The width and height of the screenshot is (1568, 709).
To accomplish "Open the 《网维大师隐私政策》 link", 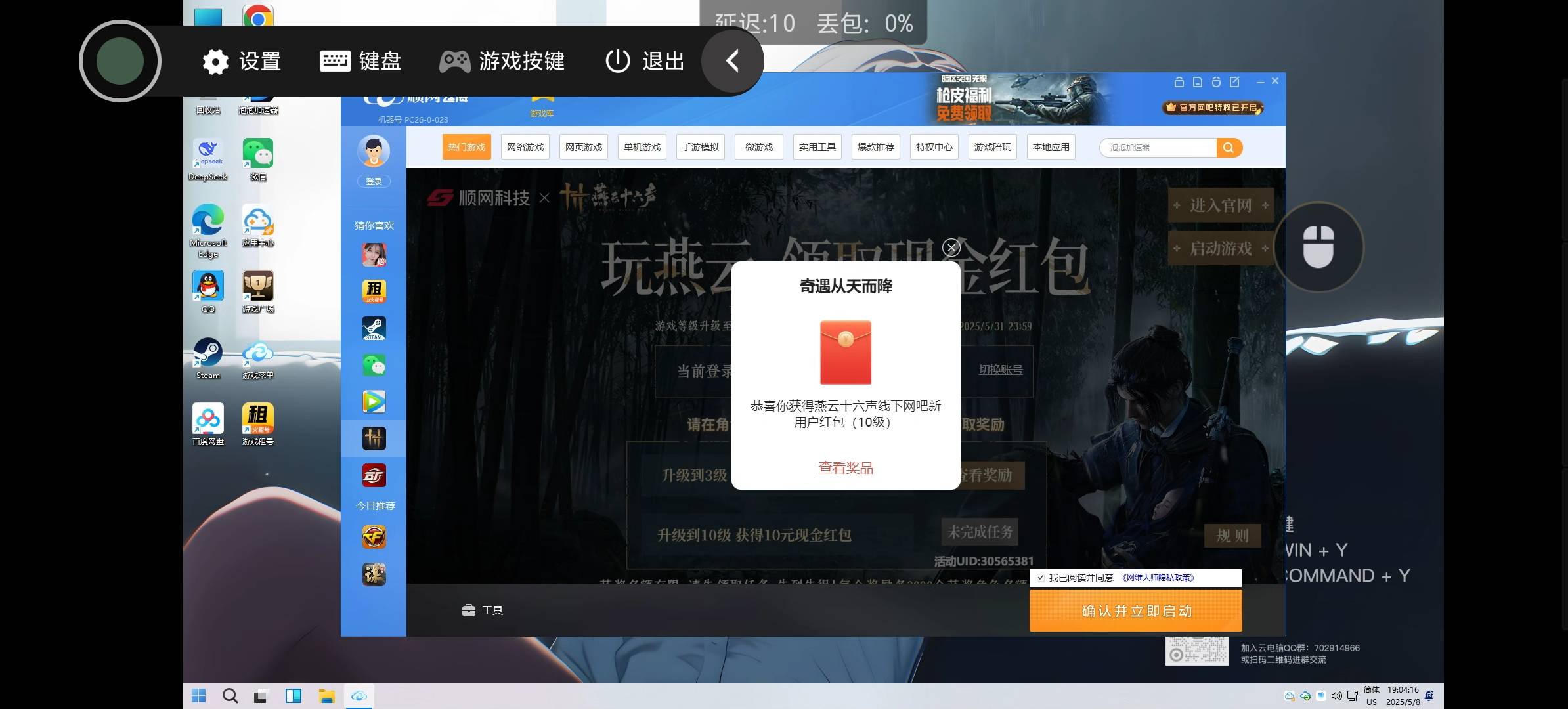I will (1157, 578).
